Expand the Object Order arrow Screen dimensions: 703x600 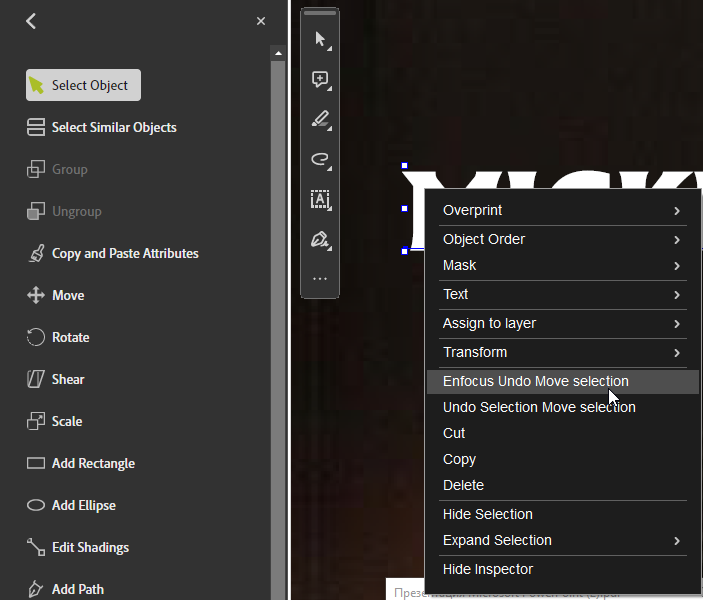[677, 240]
